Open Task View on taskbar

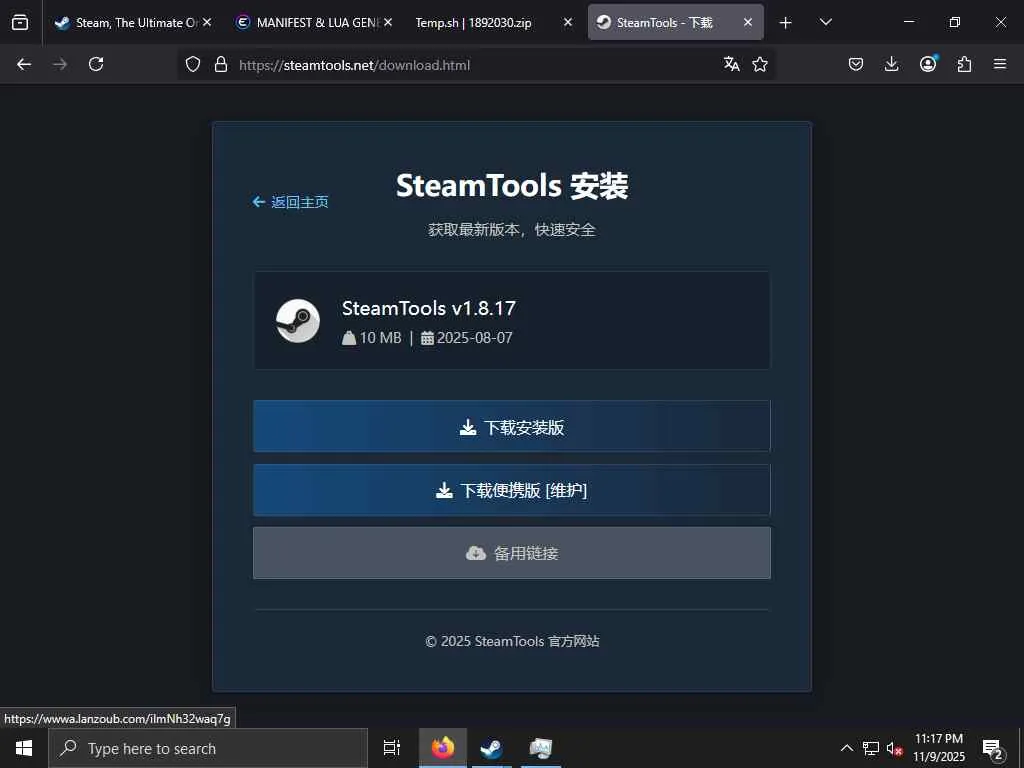point(392,748)
